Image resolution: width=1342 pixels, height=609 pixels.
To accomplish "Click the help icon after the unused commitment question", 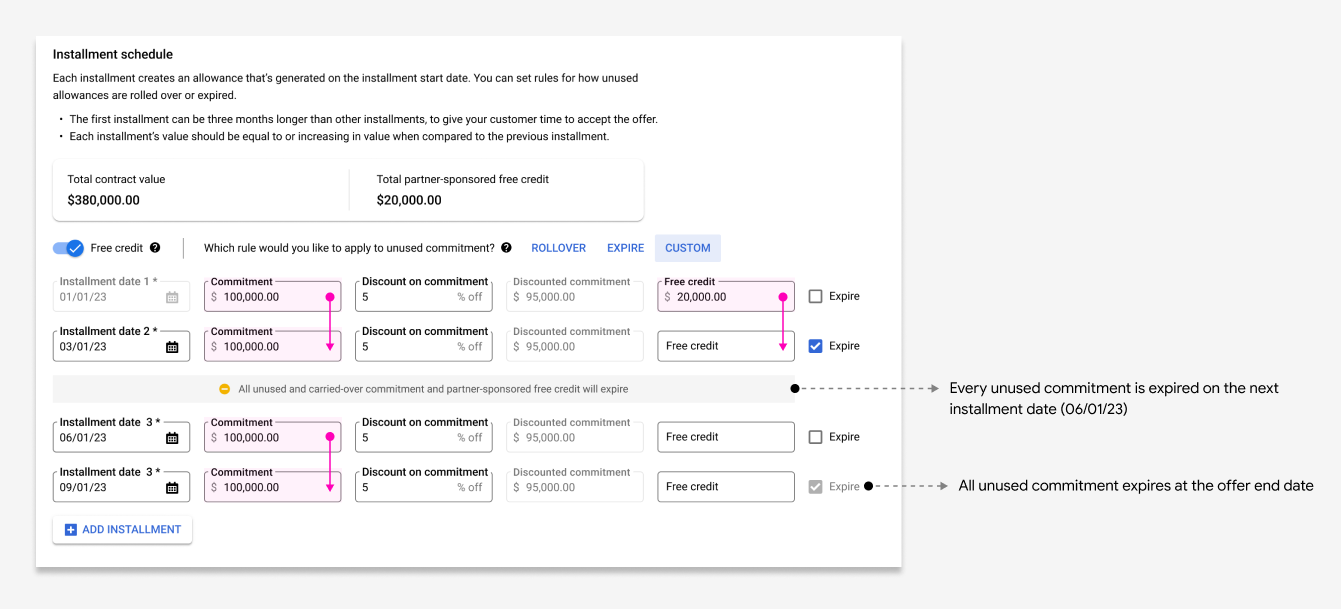I will [508, 247].
